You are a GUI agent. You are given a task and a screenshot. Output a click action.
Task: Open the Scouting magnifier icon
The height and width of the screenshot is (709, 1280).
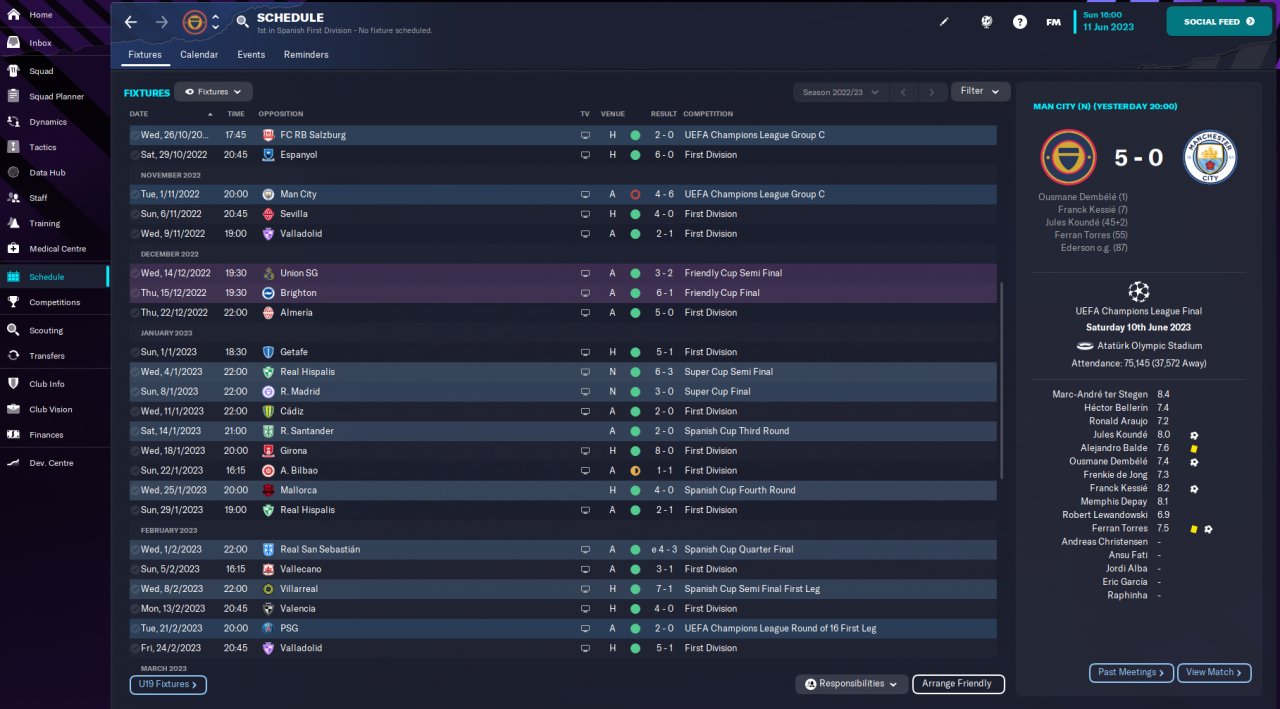(13, 330)
